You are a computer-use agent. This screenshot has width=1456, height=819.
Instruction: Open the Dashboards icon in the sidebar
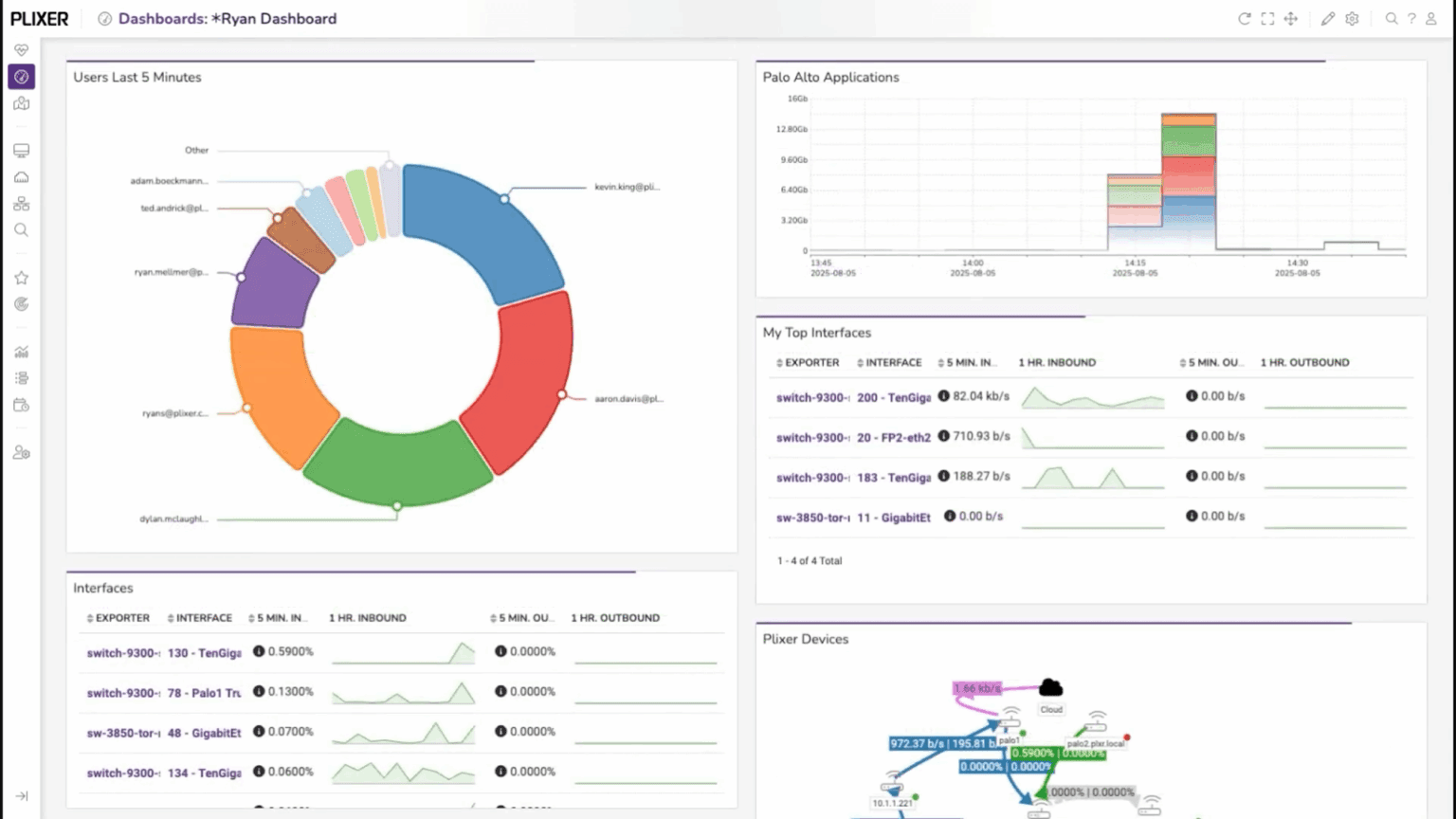pyautogui.click(x=21, y=77)
